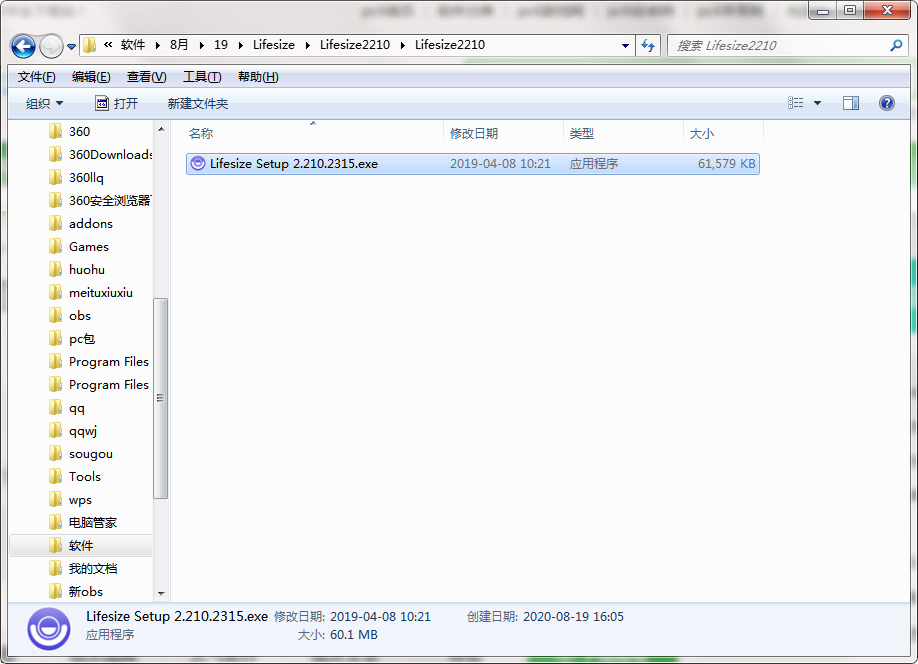The width and height of the screenshot is (918, 664).
Task: Select Lifesize Setup 2.210.2315.exe file
Action: 472,164
